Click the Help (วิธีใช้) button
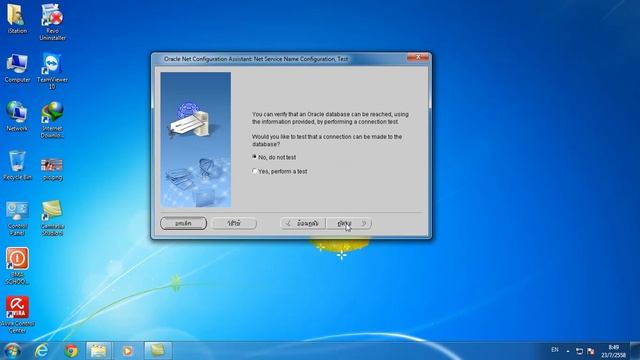Image resolution: width=640 pixels, height=360 pixels. 234,223
